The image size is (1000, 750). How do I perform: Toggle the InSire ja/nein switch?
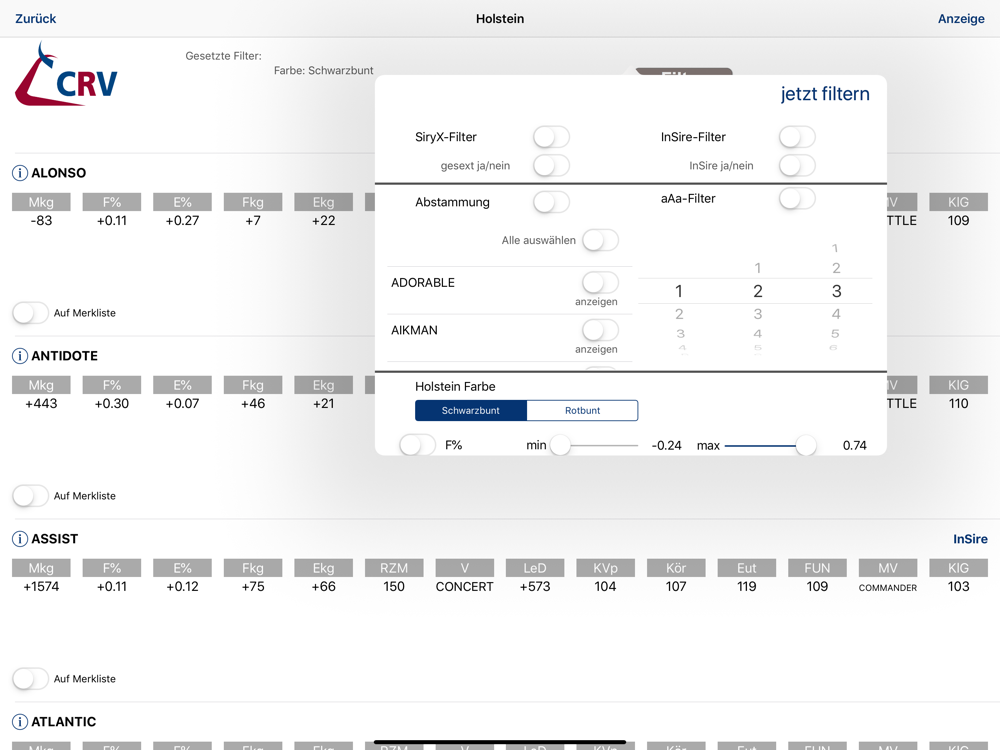pyautogui.click(x=797, y=166)
